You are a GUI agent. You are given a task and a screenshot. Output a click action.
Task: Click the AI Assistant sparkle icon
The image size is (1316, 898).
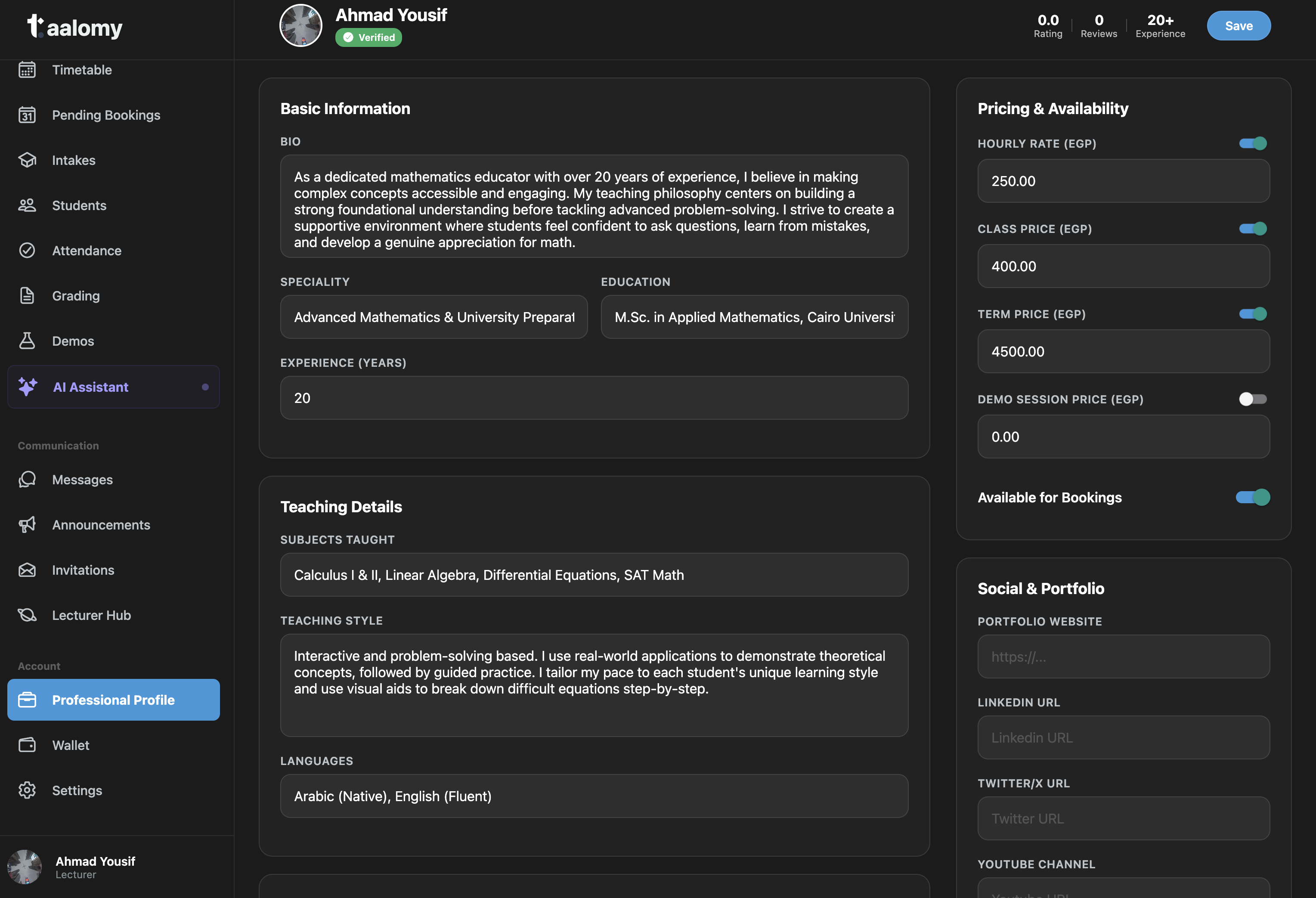point(28,387)
